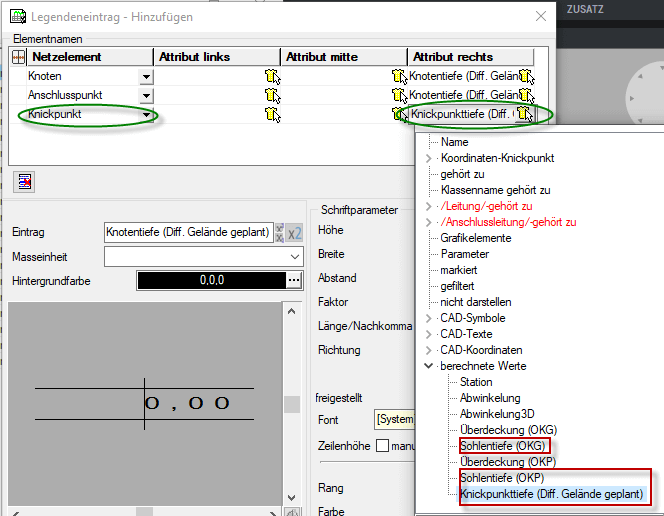Click the legend entry dialog's title bar icon
This screenshot has width=664, height=516.
tap(18, 17)
